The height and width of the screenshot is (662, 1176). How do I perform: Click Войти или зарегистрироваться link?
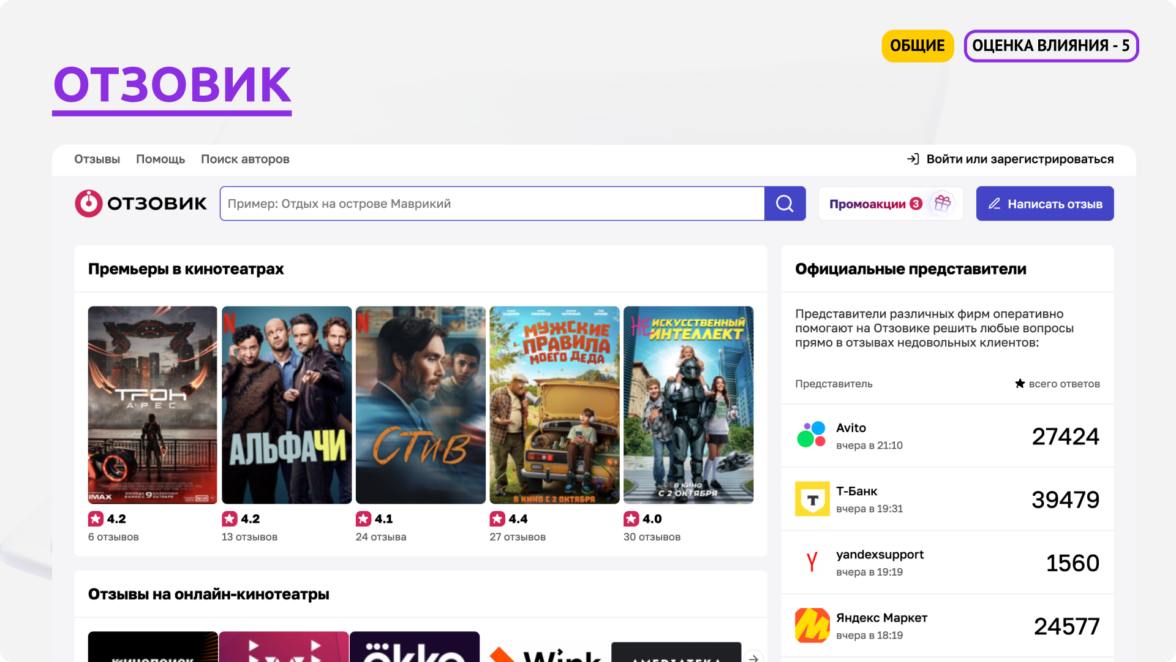coord(1019,159)
